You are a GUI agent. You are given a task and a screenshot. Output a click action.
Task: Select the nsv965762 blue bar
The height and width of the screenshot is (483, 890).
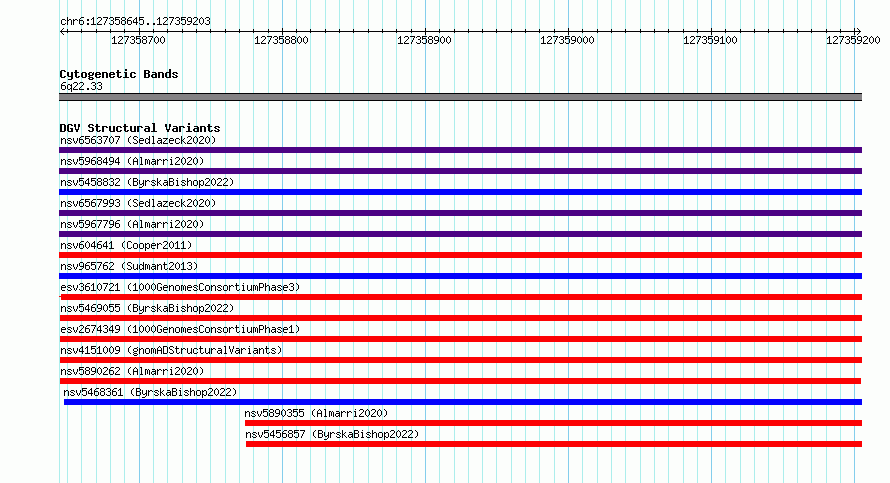(x=460, y=276)
